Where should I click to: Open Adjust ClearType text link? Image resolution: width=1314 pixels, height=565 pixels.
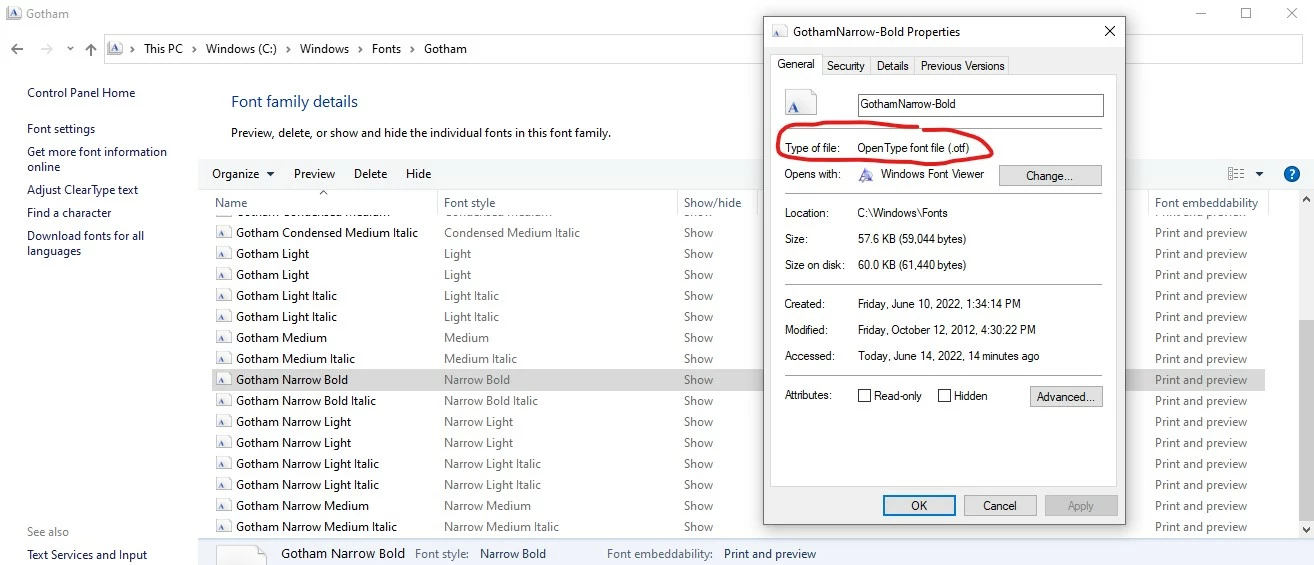point(83,190)
